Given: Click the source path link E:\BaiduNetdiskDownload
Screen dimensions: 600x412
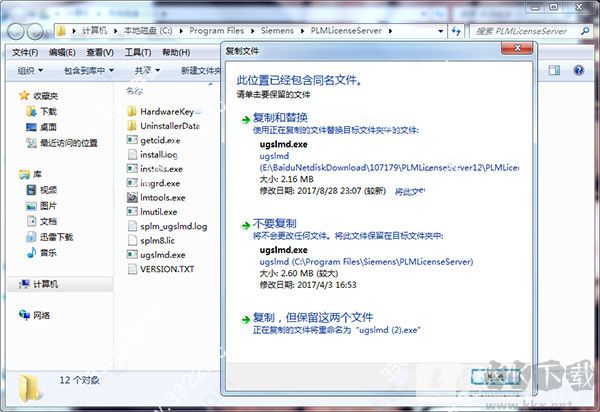Looking at the screenshot, I should [389, 168].
